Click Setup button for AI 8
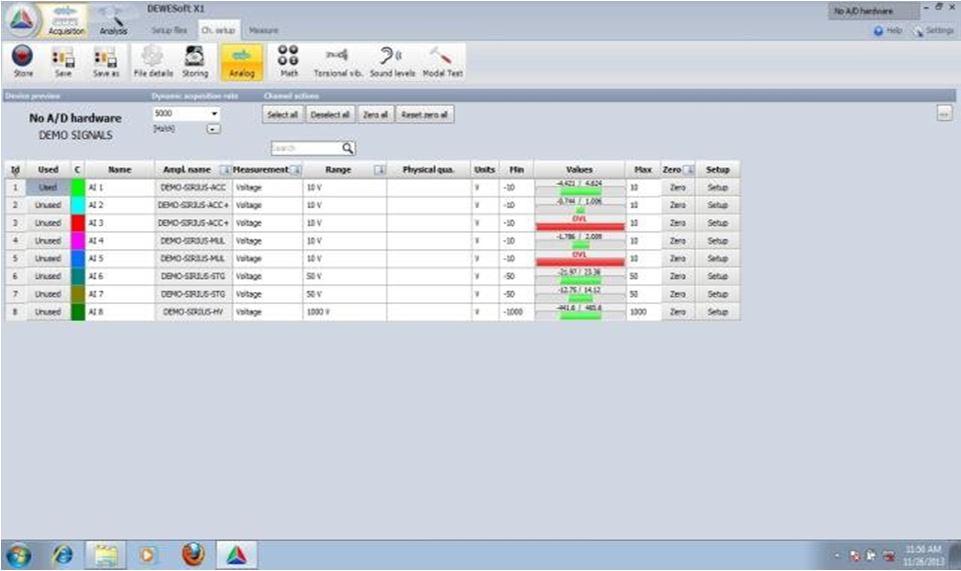The image size is (961, 571). (x=718, y=312)
